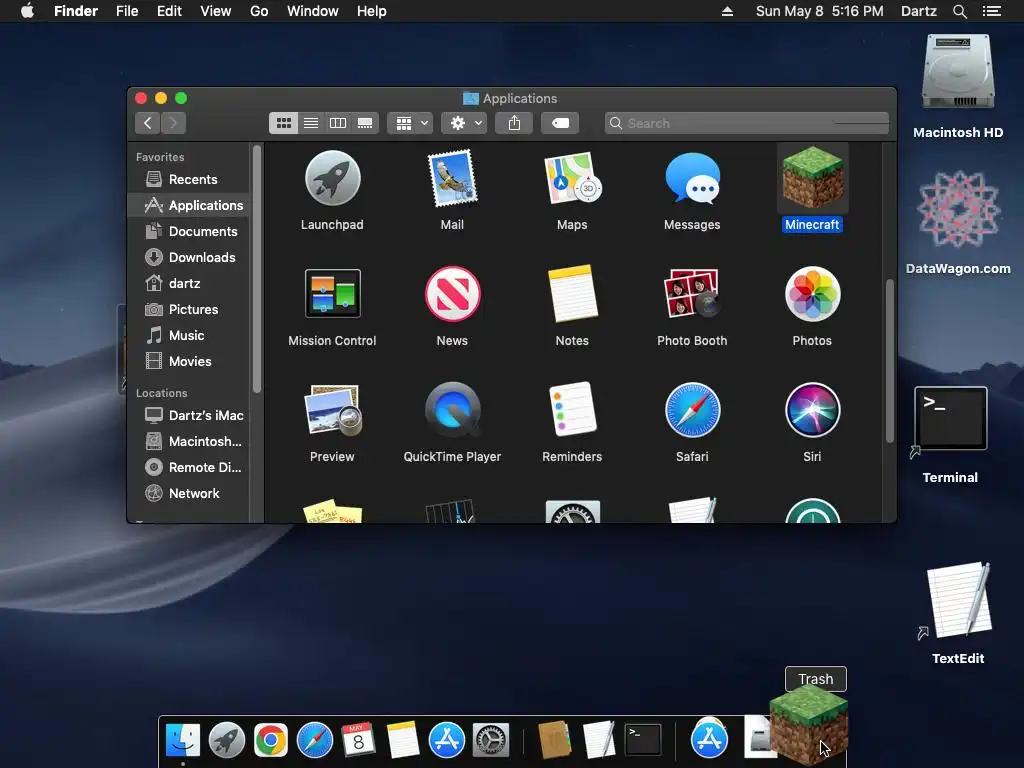Viewport: 1024px width, 768px height.
Task: Open Downloads in the sidebar
Action: click(189, 257)
